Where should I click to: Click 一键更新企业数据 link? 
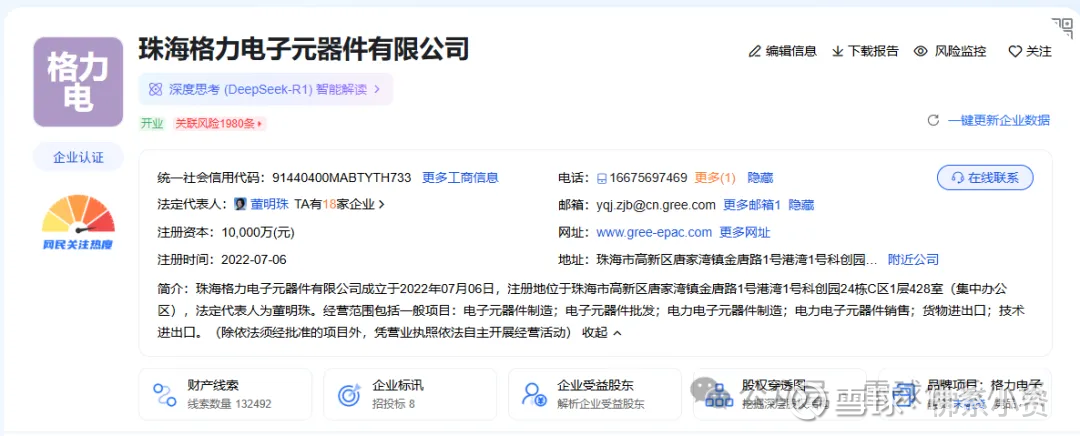(999, 121)
